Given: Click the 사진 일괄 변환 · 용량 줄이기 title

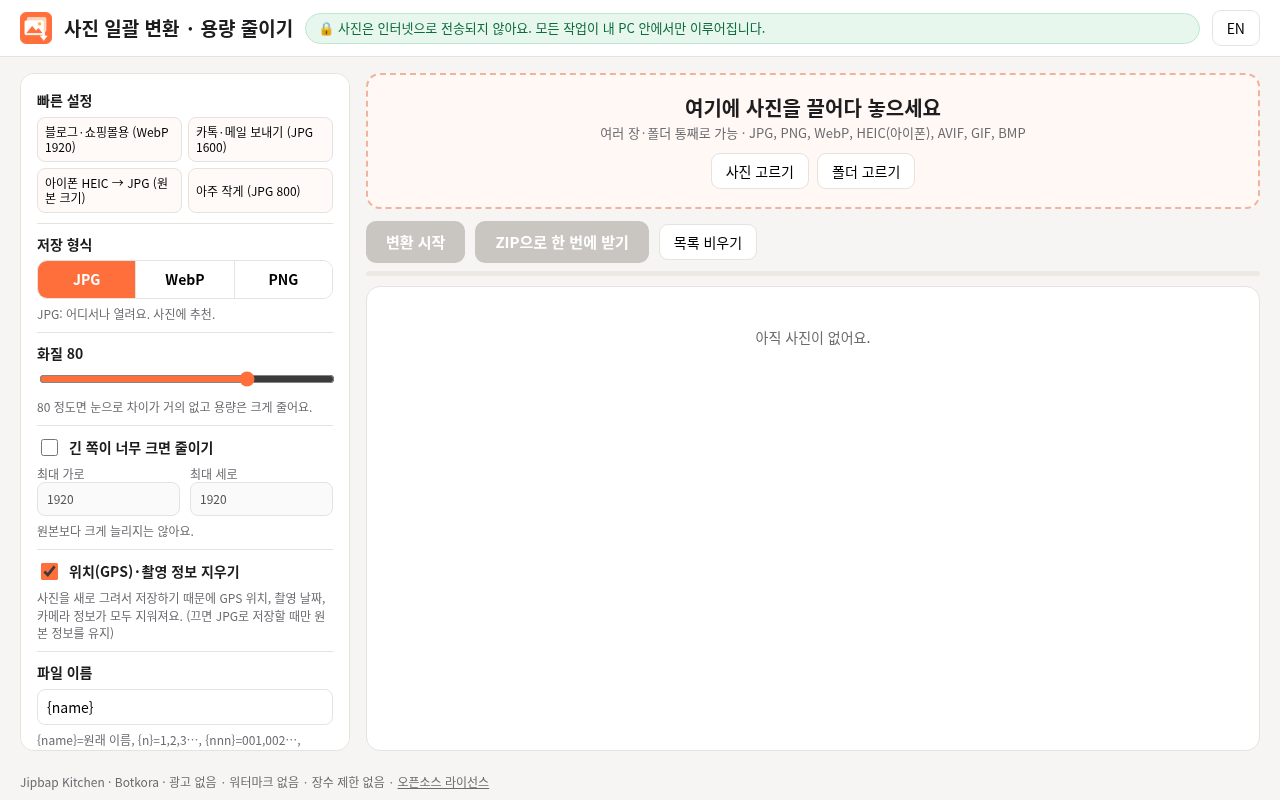Looking at the screenshot, I should (178, 28).
